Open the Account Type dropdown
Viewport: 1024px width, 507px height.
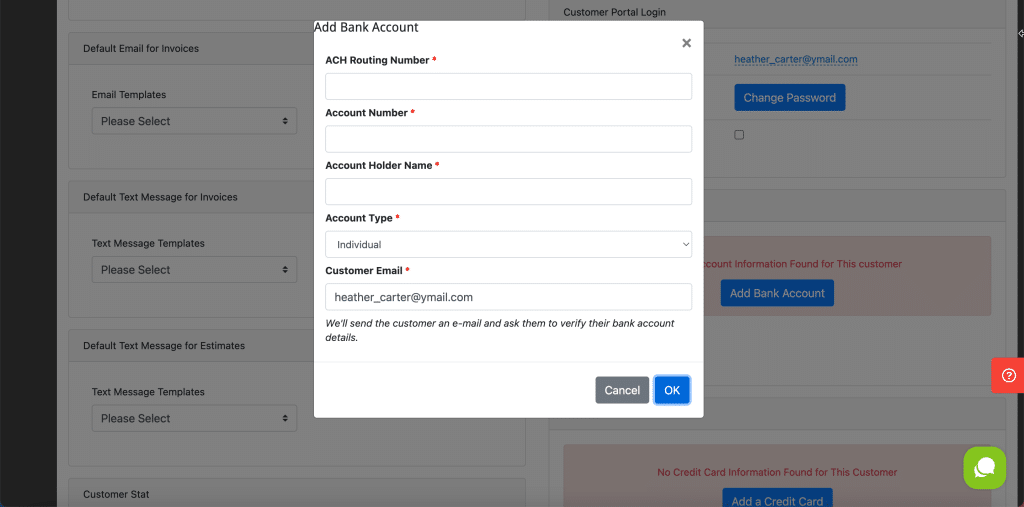pyautogui.click(x=508, y=244)
